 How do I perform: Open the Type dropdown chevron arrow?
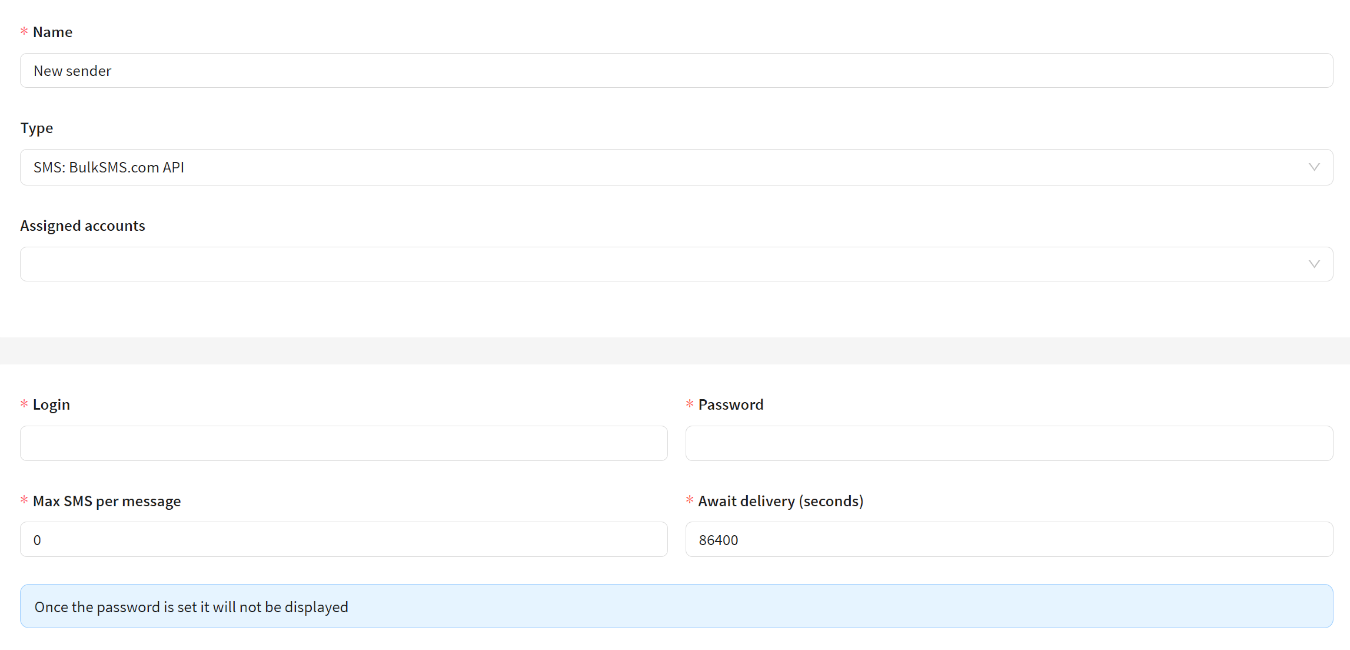pos(1314,167)
